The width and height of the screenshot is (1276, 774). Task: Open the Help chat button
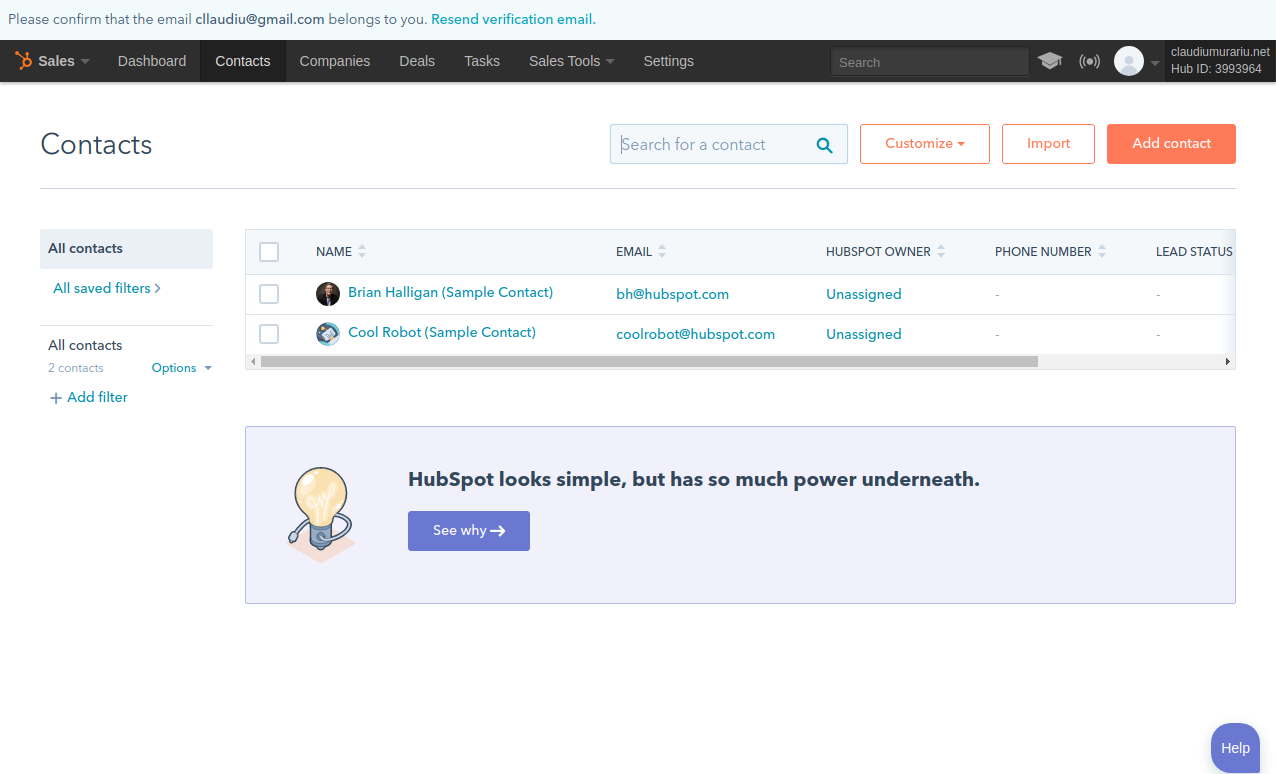(1235, 748)
